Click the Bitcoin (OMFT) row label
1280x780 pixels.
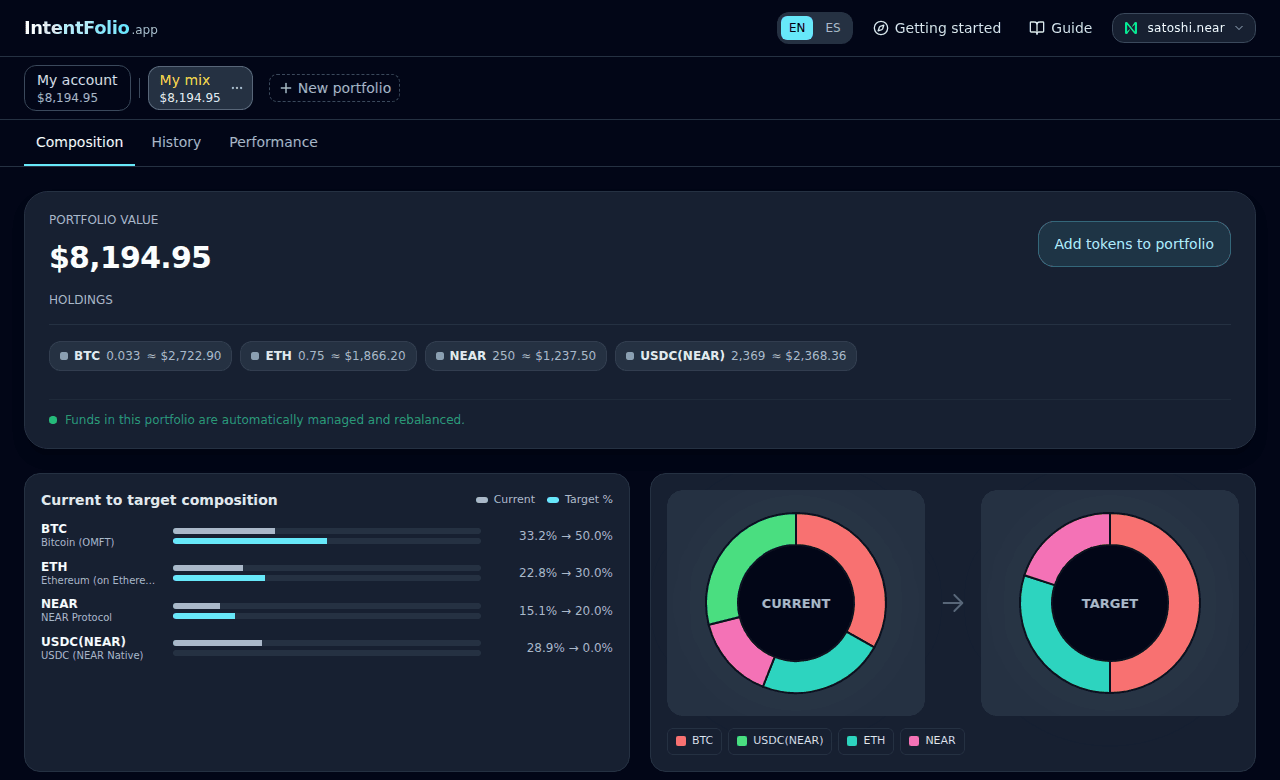pyautogui.click(x=77, y=543)
